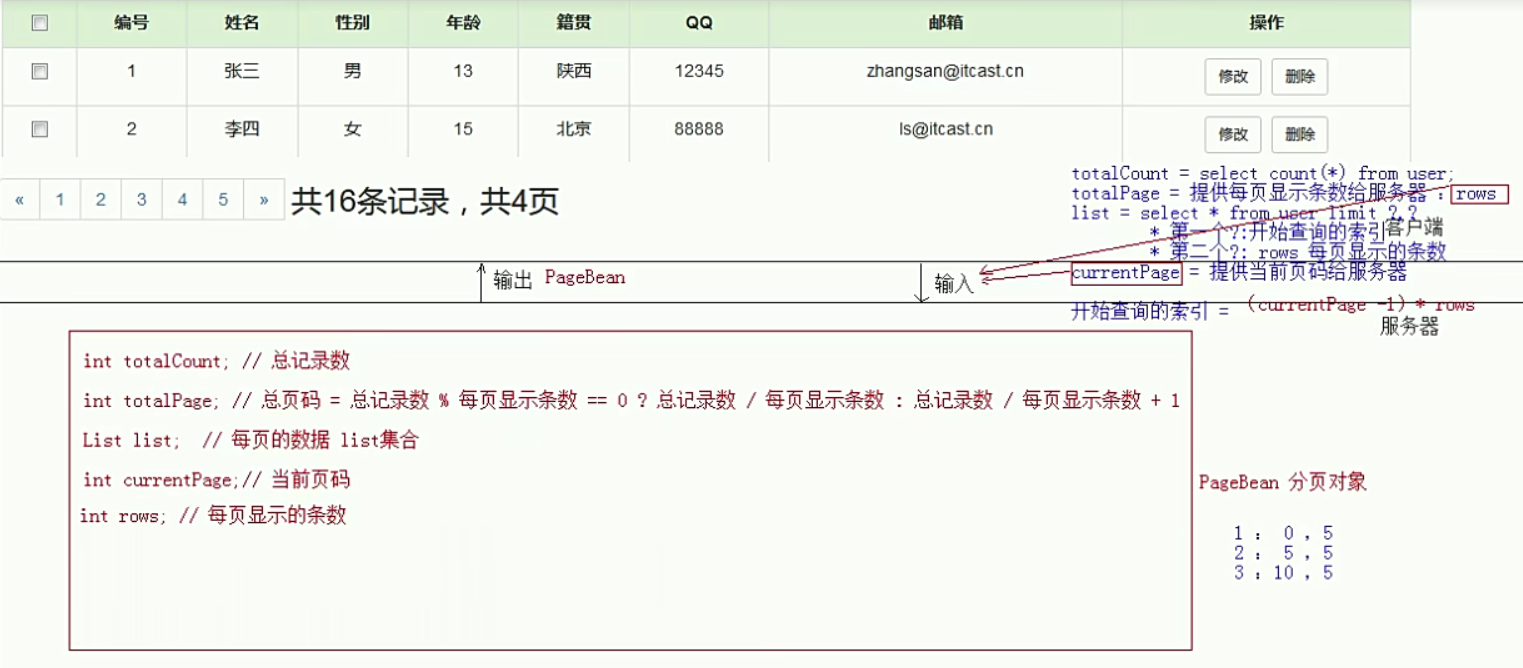Open pagination page 4

click(182, 200)
